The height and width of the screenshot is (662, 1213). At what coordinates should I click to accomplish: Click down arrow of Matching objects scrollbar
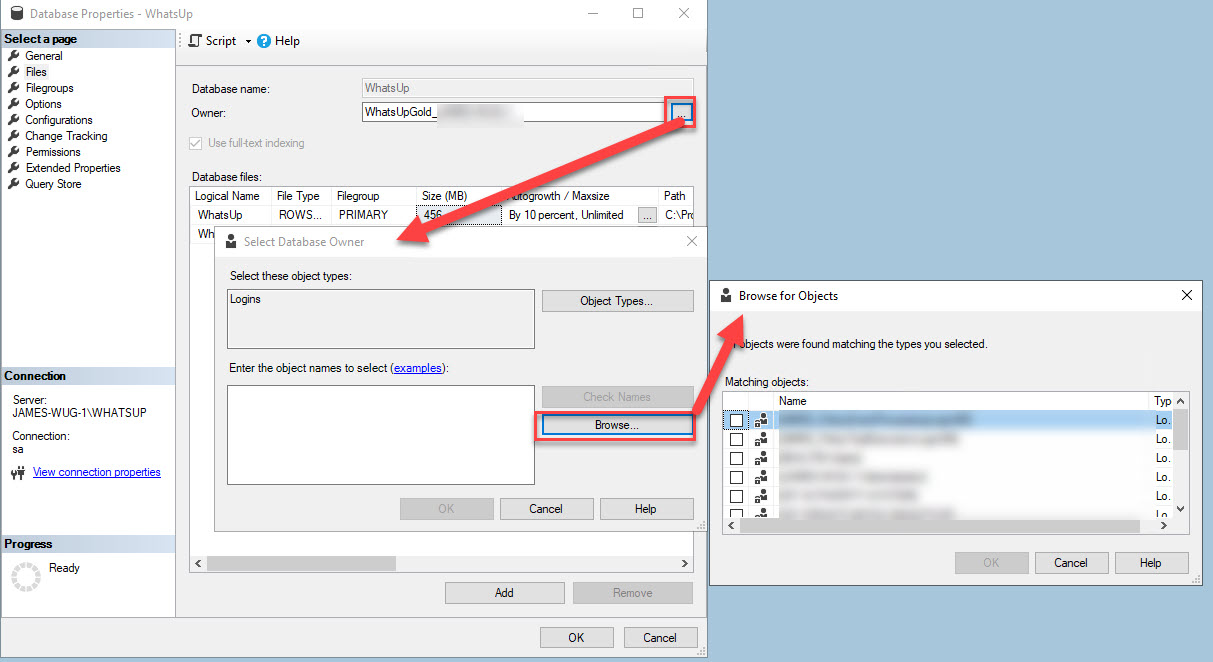pos(1180,509)
